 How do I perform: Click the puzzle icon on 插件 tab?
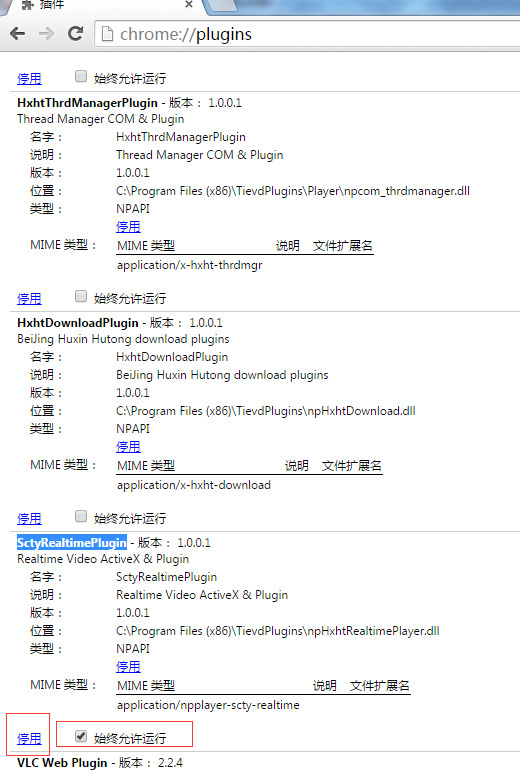28,4
